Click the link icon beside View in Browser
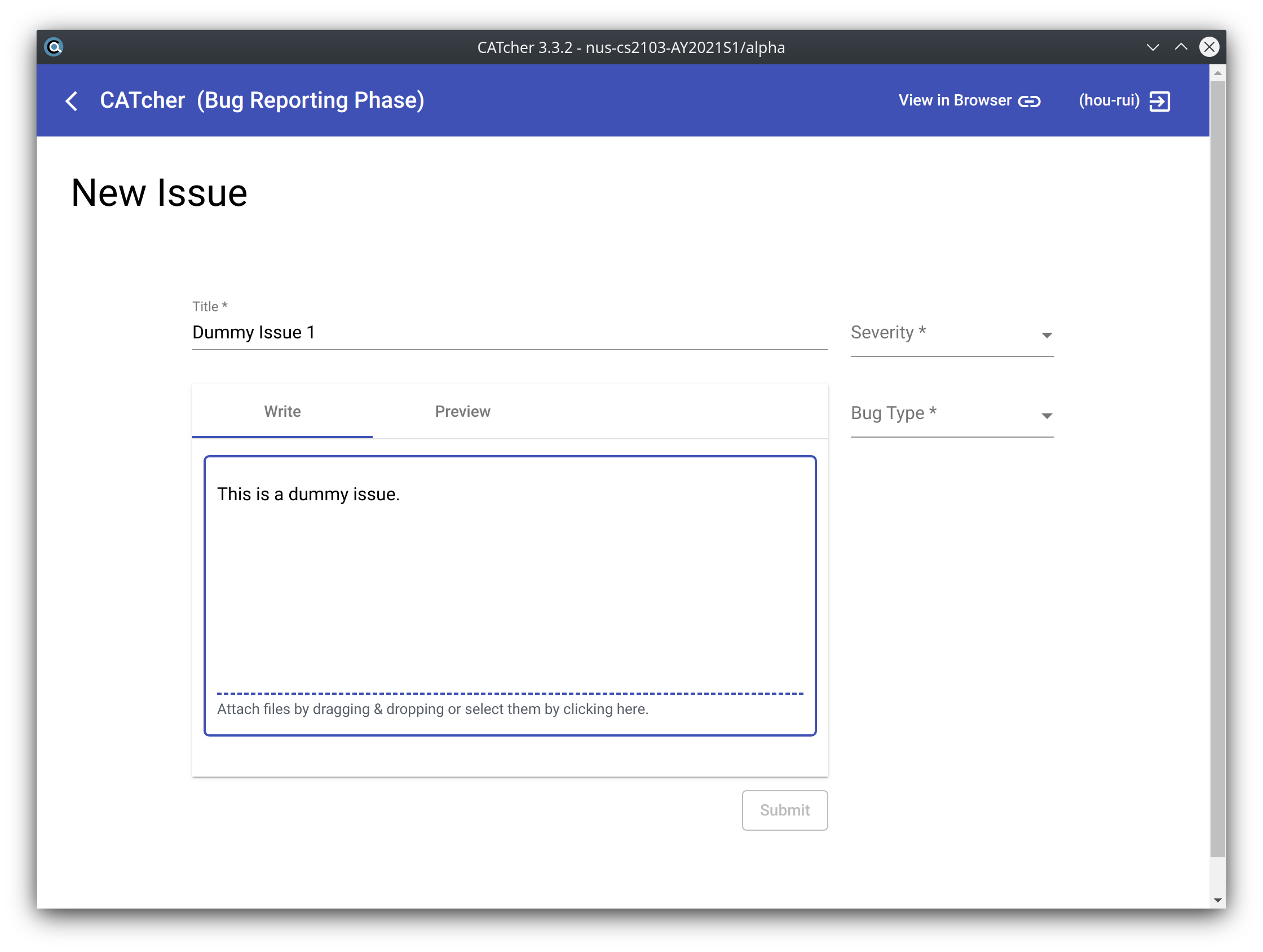The width and height of the screenshot is (1263, 952). tap(1029, 101)
